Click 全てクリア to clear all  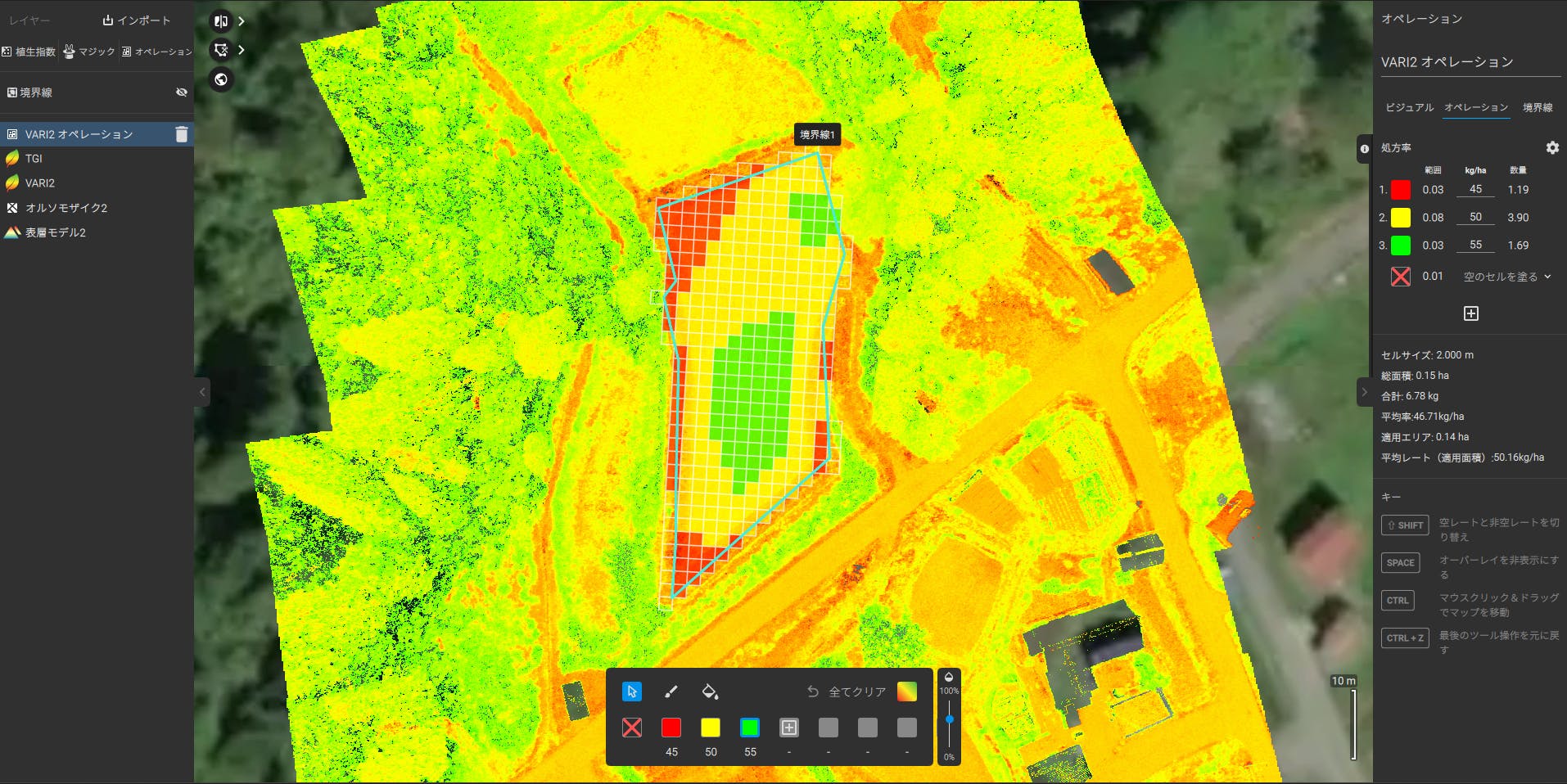coord(847,692)
